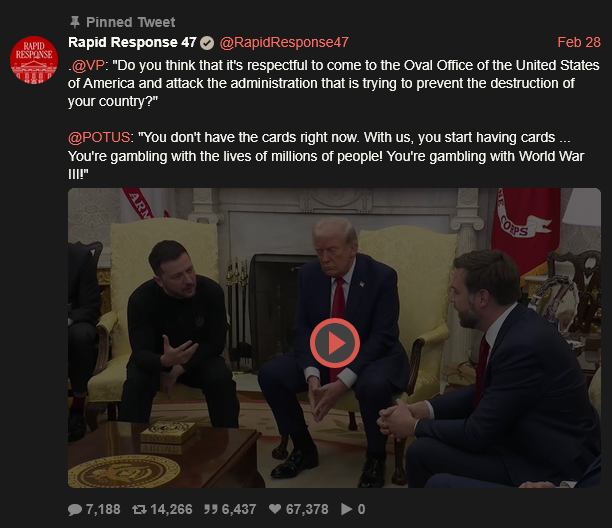The width and height of the screenshot is (612, 528).
Task: Click the 7,188 replies count
Action: (103, 509)
